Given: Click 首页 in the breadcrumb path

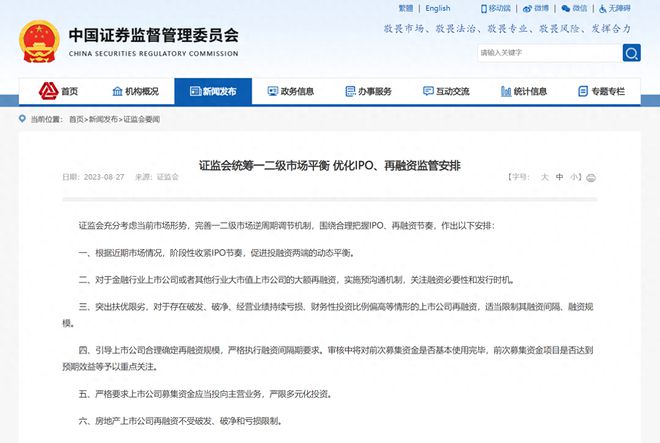Looking at the screenshot, I should (x=76, y=119).
